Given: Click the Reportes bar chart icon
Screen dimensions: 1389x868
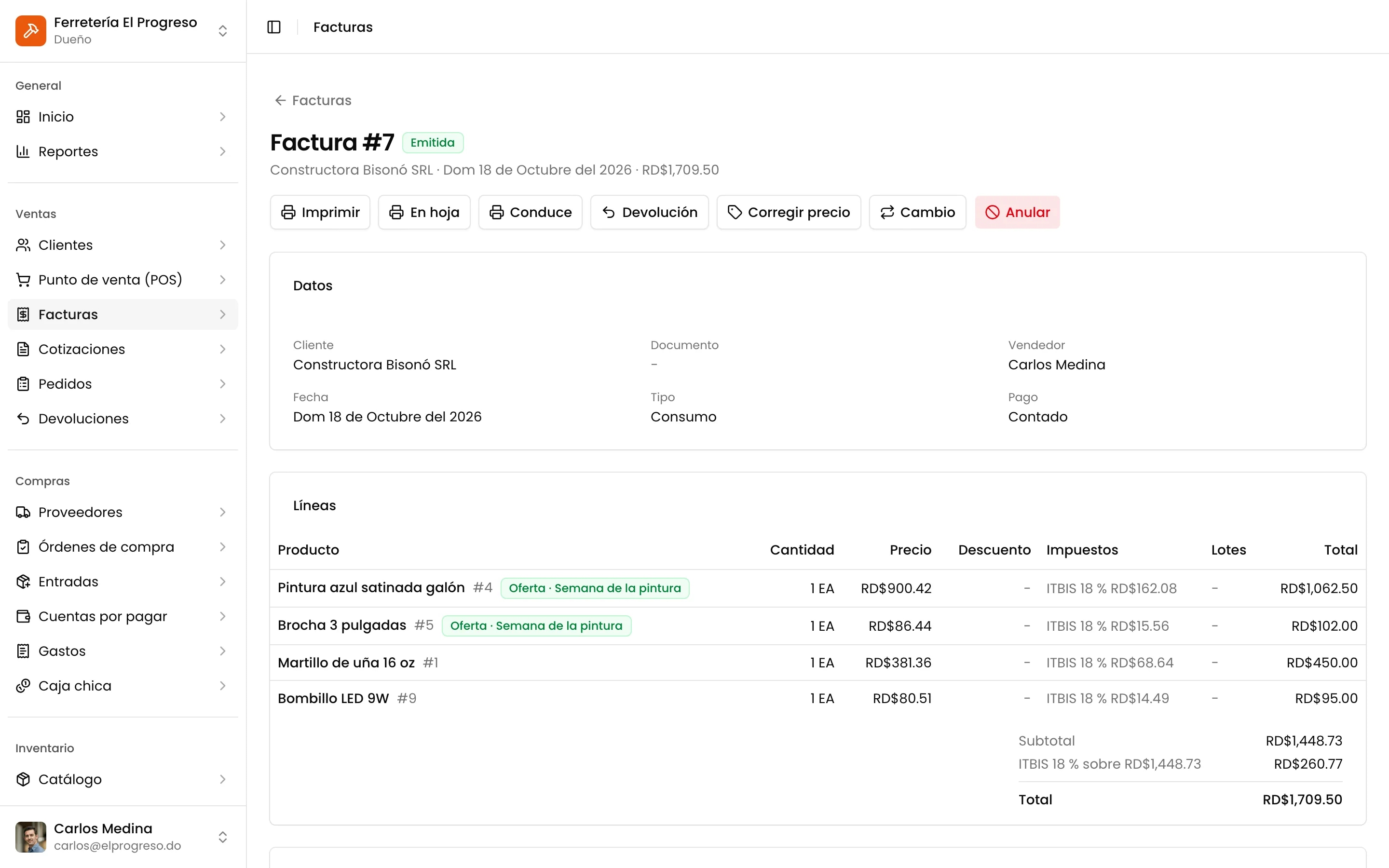Looking at the screenshot, I should coord(23,151).
